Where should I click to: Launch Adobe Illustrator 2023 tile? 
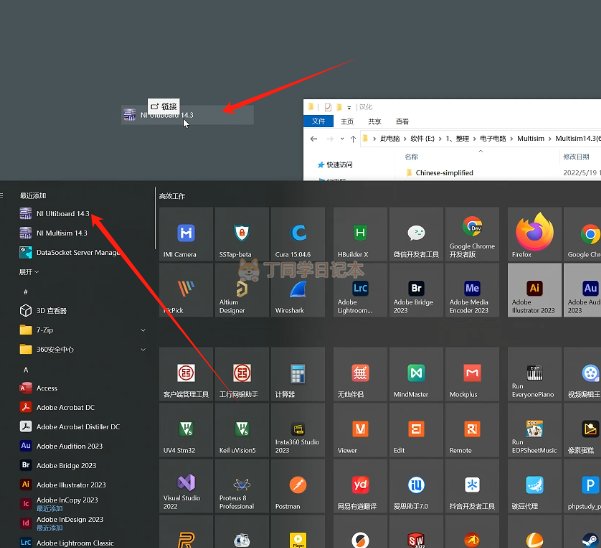point(534,292)
